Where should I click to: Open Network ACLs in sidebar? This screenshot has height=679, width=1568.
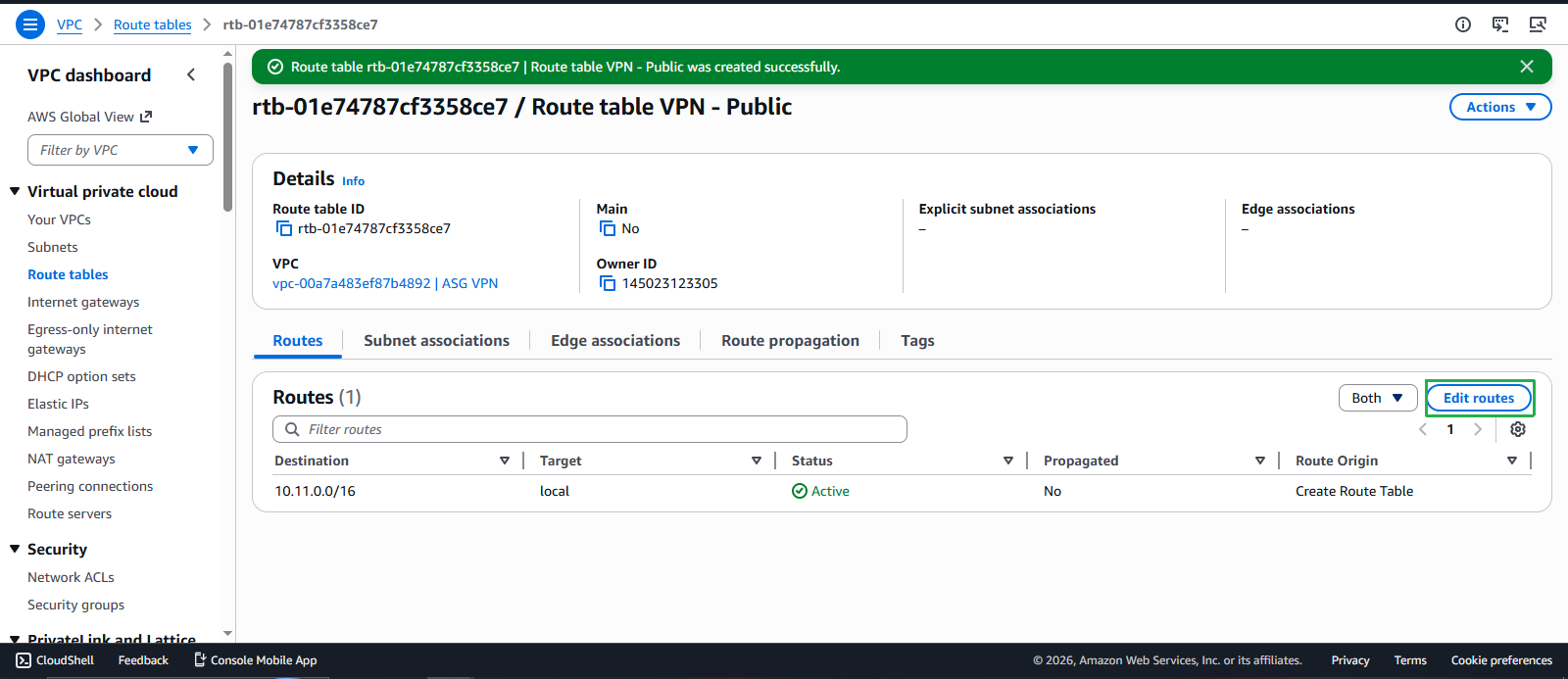point(71,577)
